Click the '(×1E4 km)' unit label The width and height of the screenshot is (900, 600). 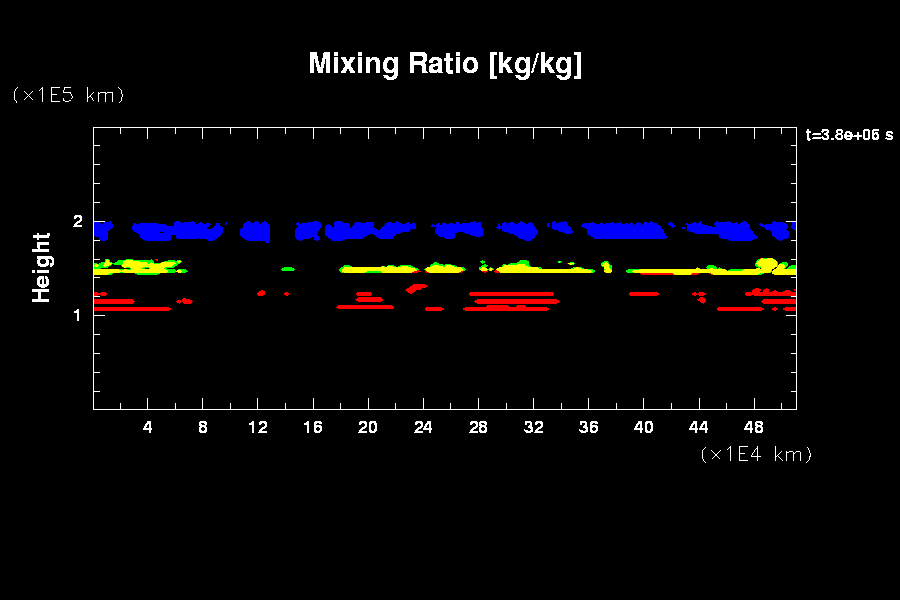(756, 454)
